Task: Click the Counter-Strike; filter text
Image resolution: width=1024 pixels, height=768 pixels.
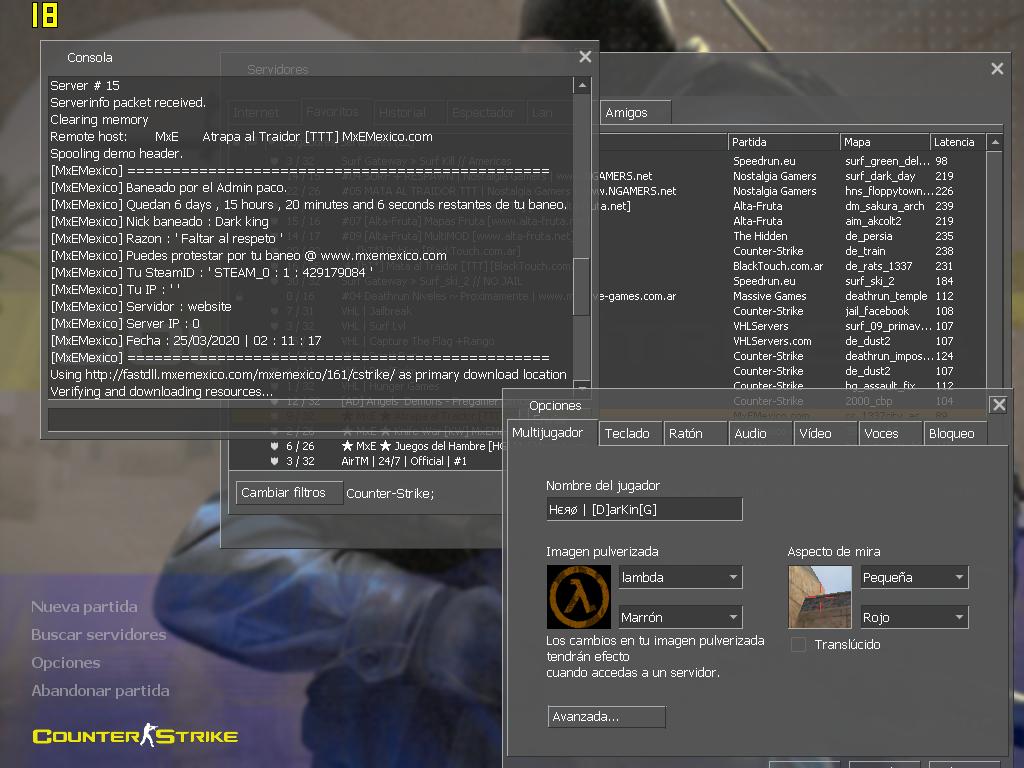Action: [390, 493]
